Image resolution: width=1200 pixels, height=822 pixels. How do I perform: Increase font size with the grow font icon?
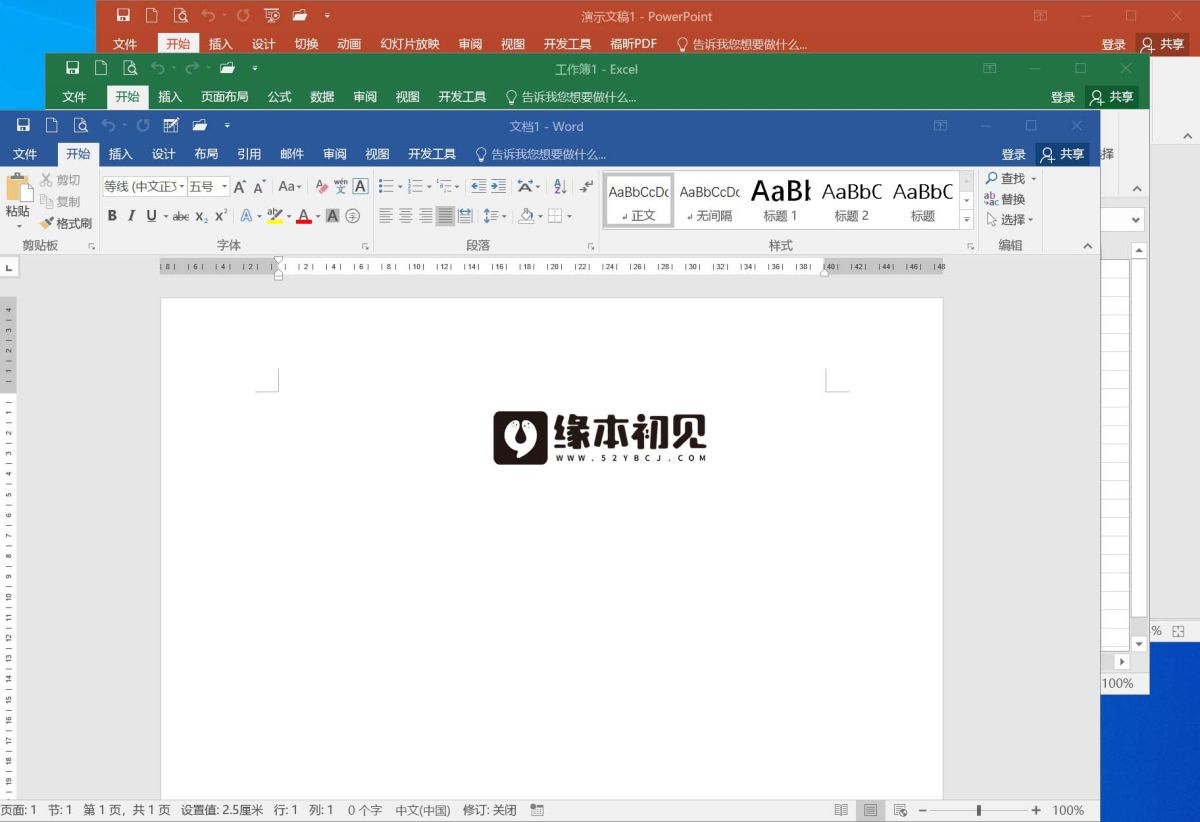[x=240, y=186]
